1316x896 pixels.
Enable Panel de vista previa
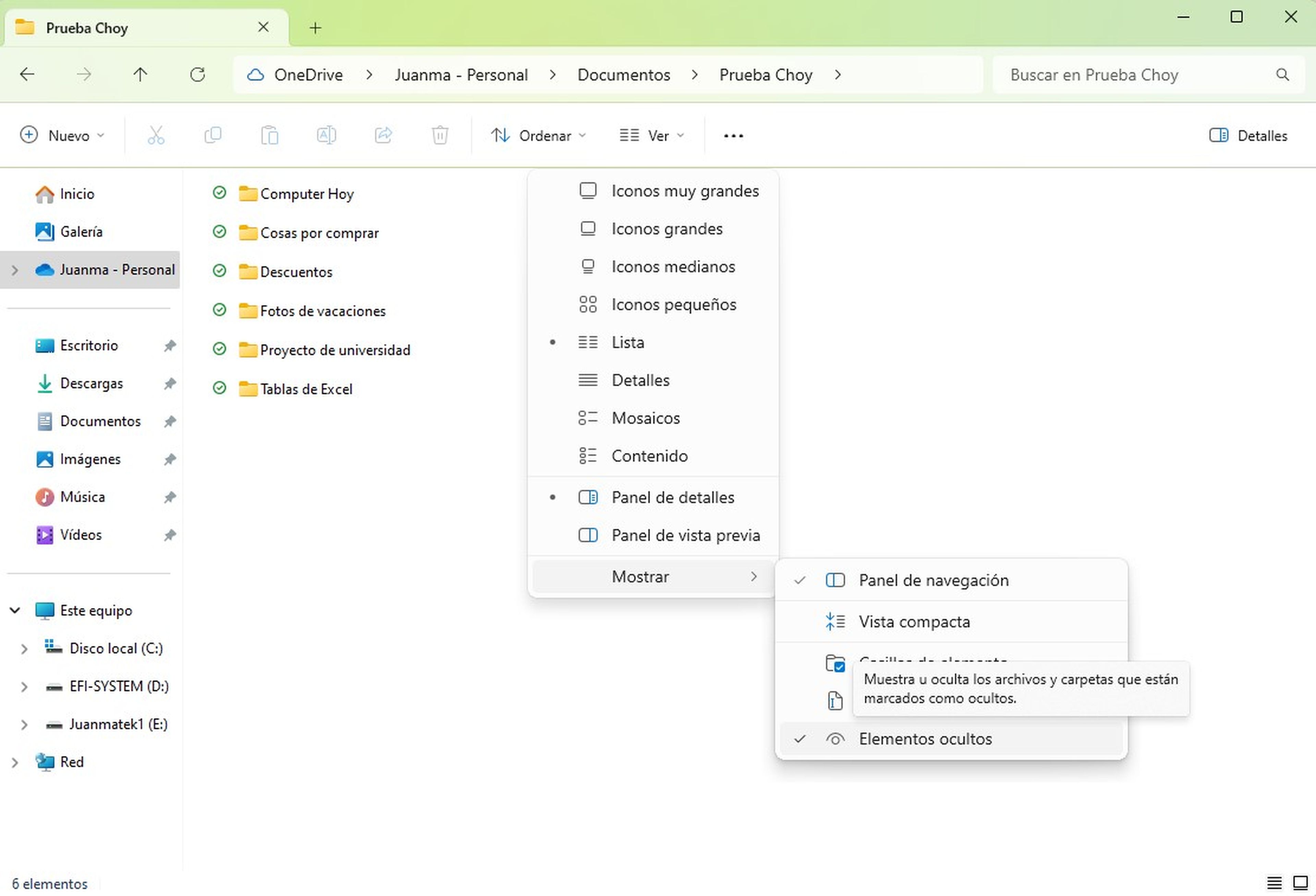coord(653,535)
